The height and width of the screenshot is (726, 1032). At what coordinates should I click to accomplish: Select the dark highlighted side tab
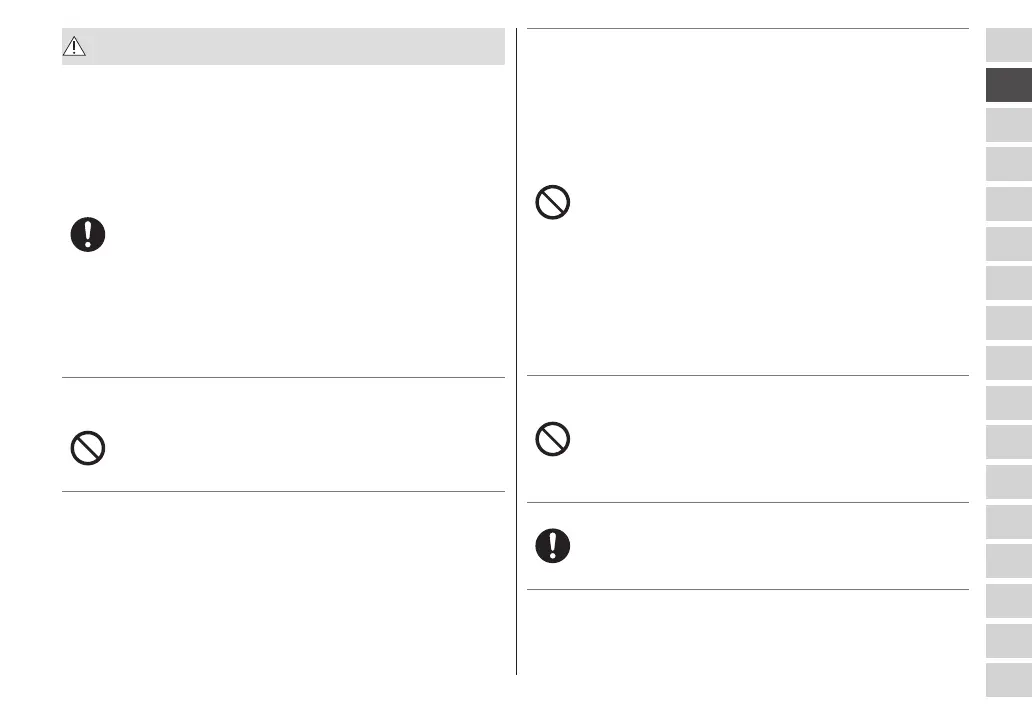tap(1008, 85)
